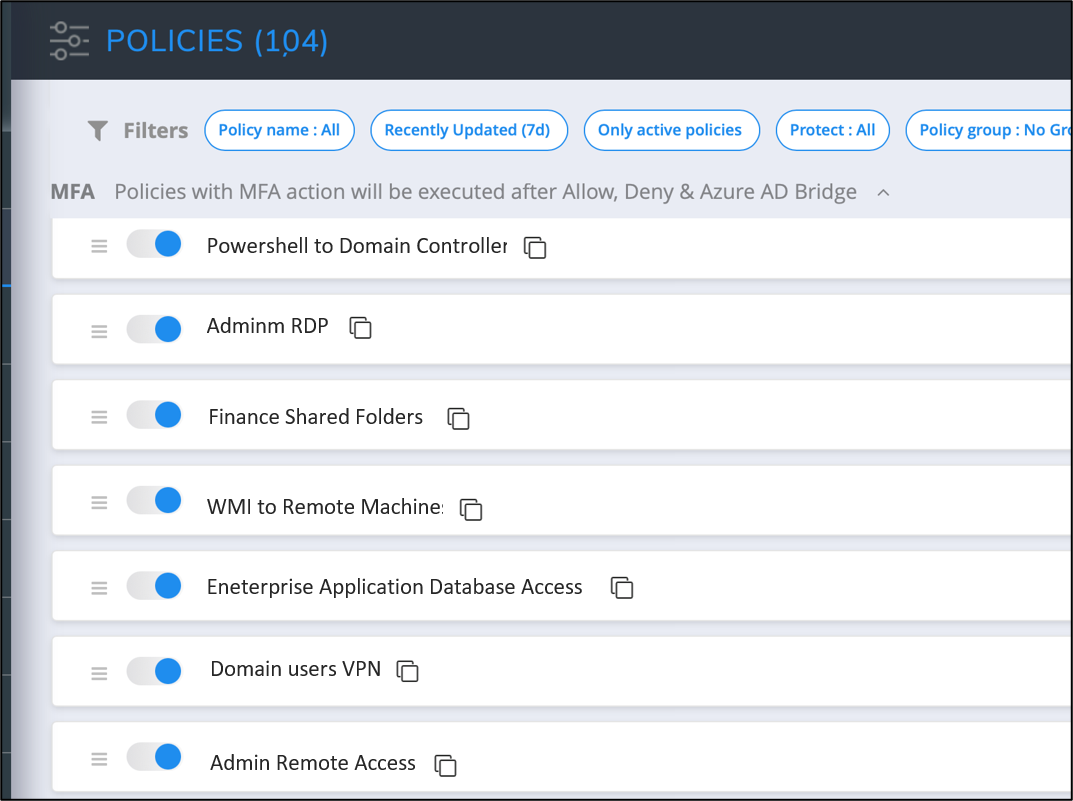
Task: Disable the Powershell to Domain Controller policy toggle
Action: pos(154,244)
